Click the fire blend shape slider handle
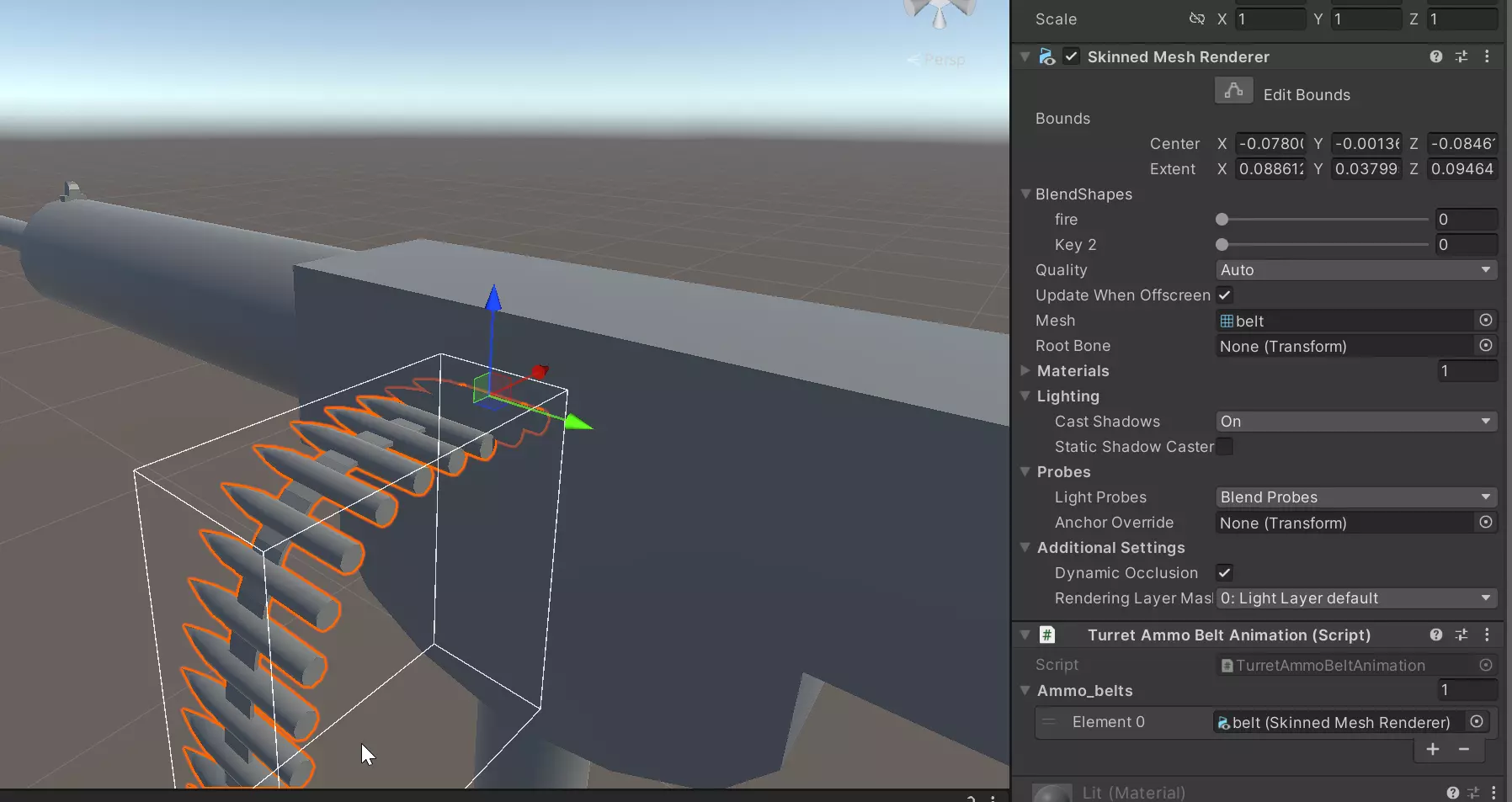Viewport: 1512px width, 802px height. [1222, 219]
